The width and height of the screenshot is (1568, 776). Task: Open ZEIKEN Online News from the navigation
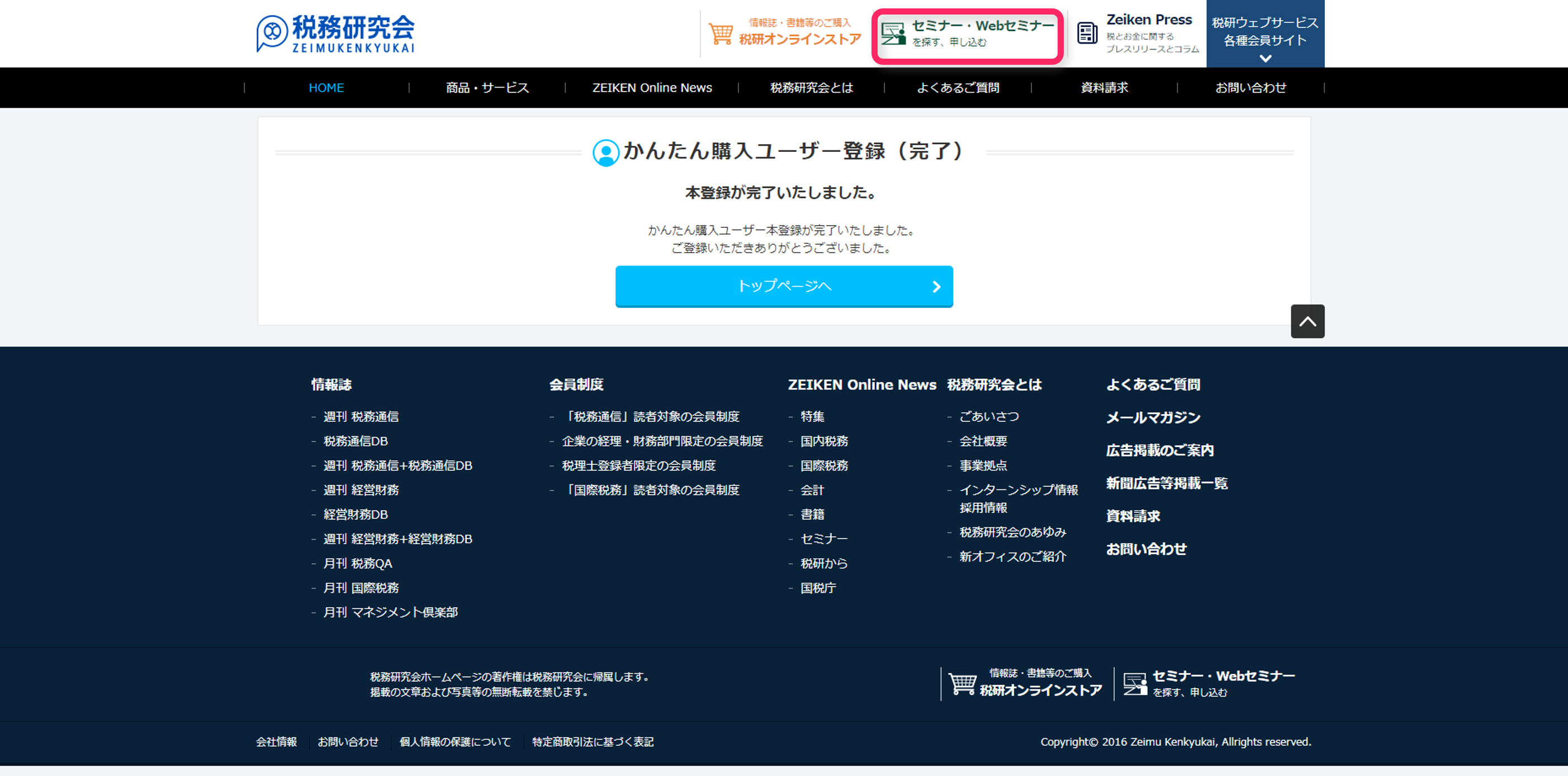(652, 88)
